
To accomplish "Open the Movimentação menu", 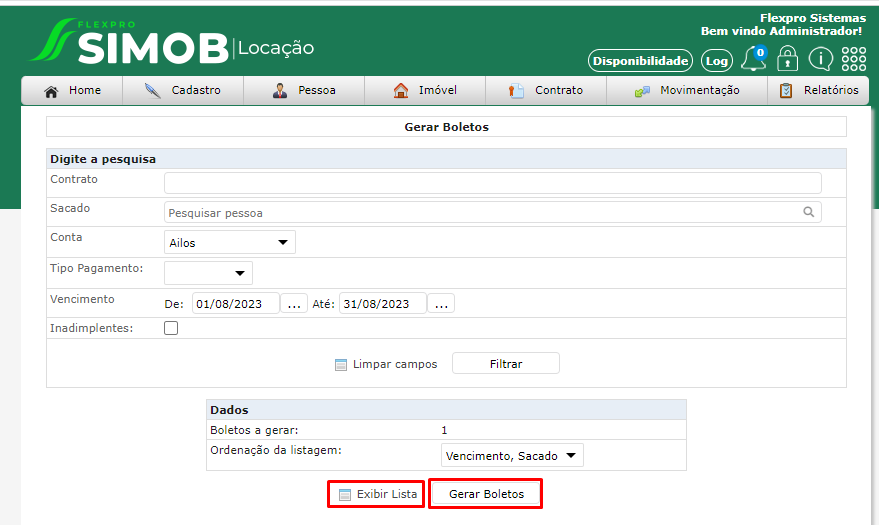I will (x=687, y=90).
